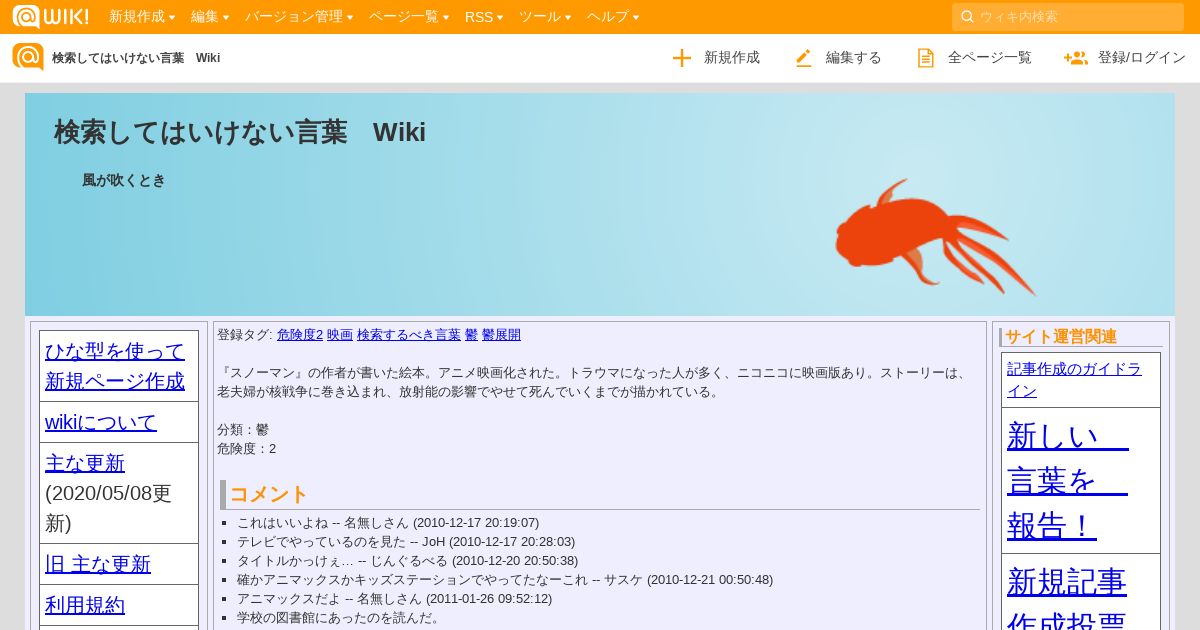Click the comment by じんぐるべる
The height and width of the screenshot is (630, 1200).
coord(407,561)
